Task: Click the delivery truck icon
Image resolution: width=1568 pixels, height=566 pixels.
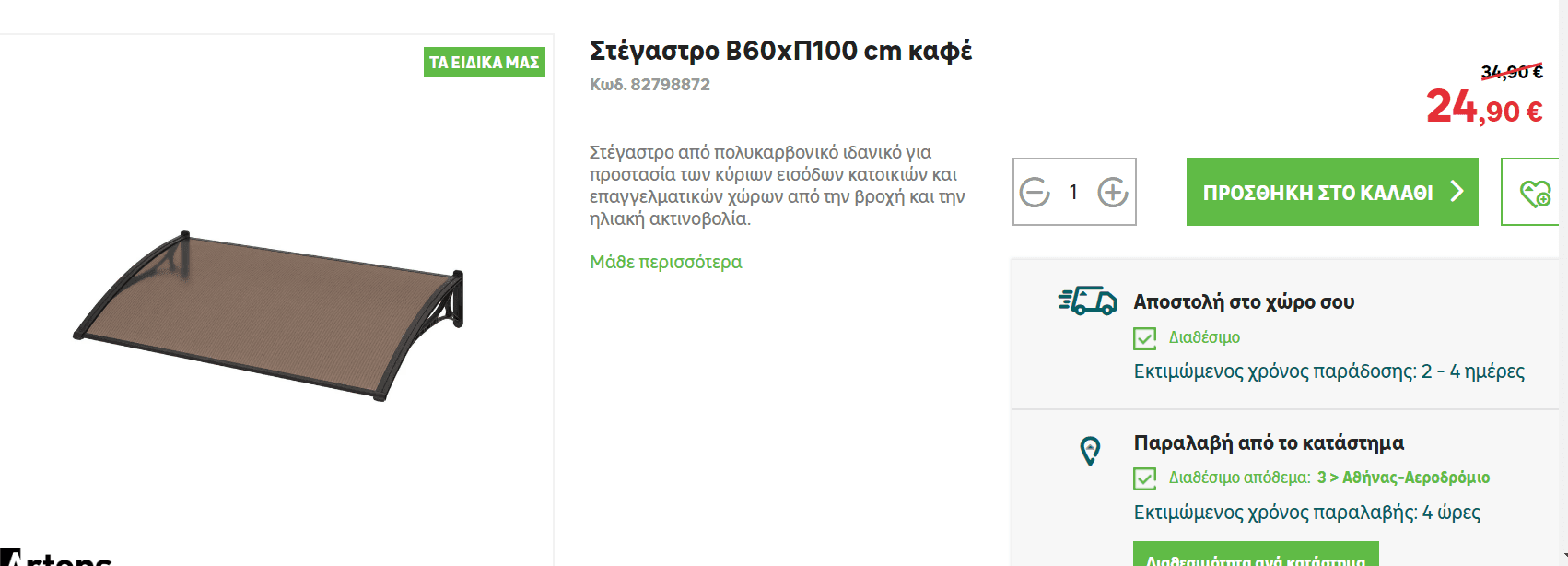Action: coord(1088,301)
